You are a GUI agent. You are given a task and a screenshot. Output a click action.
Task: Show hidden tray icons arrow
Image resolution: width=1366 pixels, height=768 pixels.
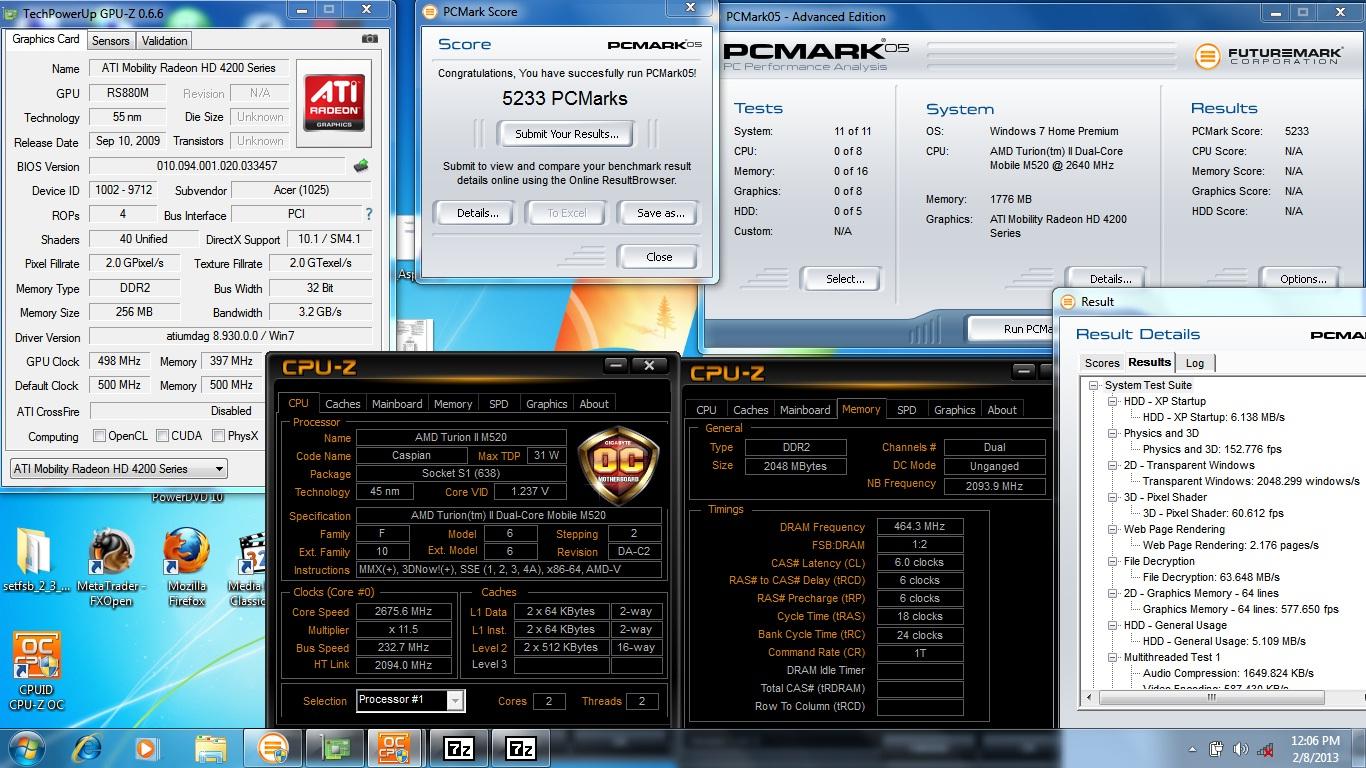point(1193,748)
